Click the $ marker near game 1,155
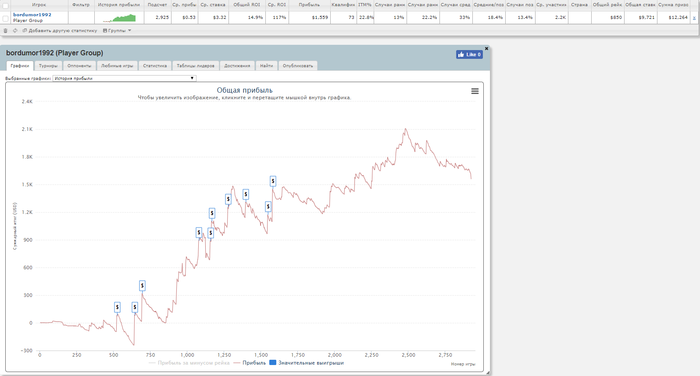This screenshot has height=376, width=700. (211, 233)
